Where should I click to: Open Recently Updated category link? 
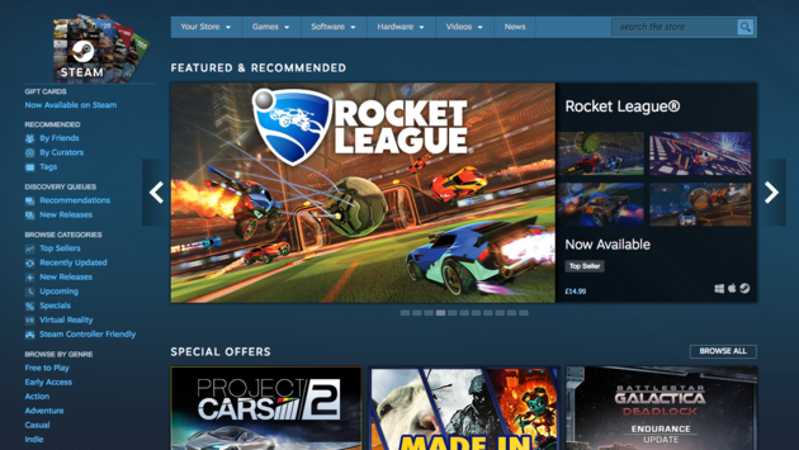tap(73, 262)
